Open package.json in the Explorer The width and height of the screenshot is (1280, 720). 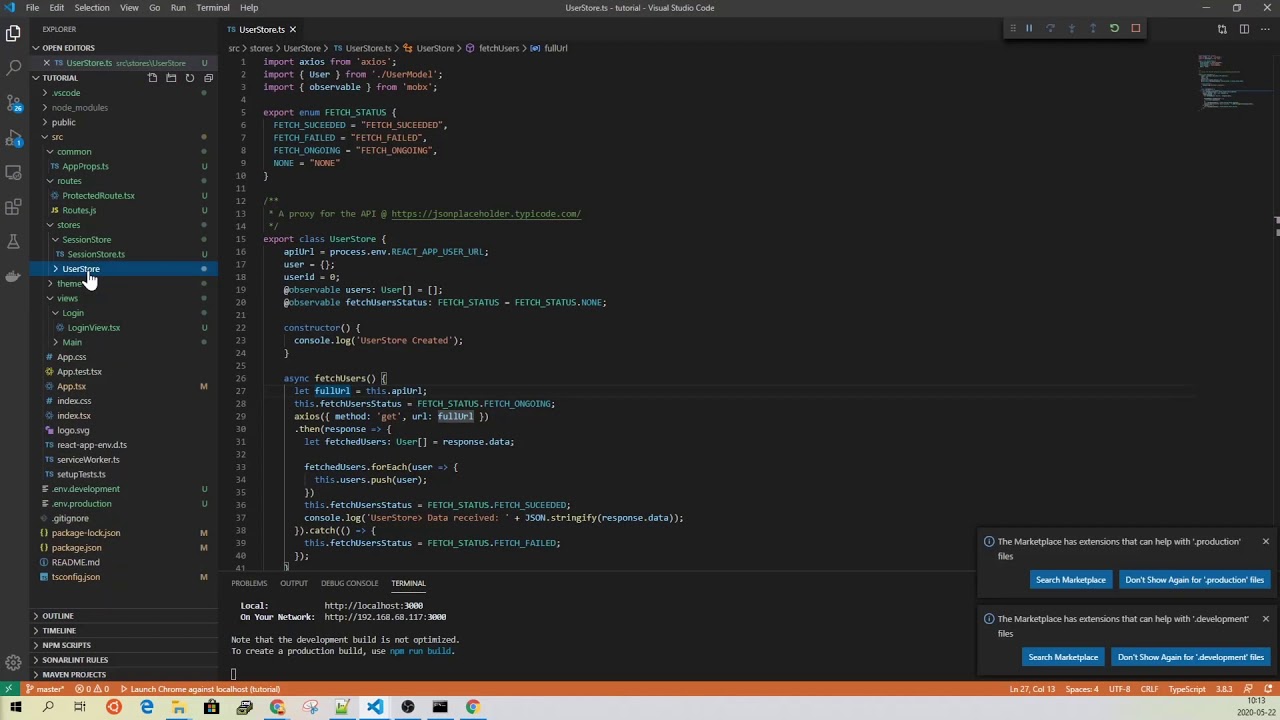[77, 548]
